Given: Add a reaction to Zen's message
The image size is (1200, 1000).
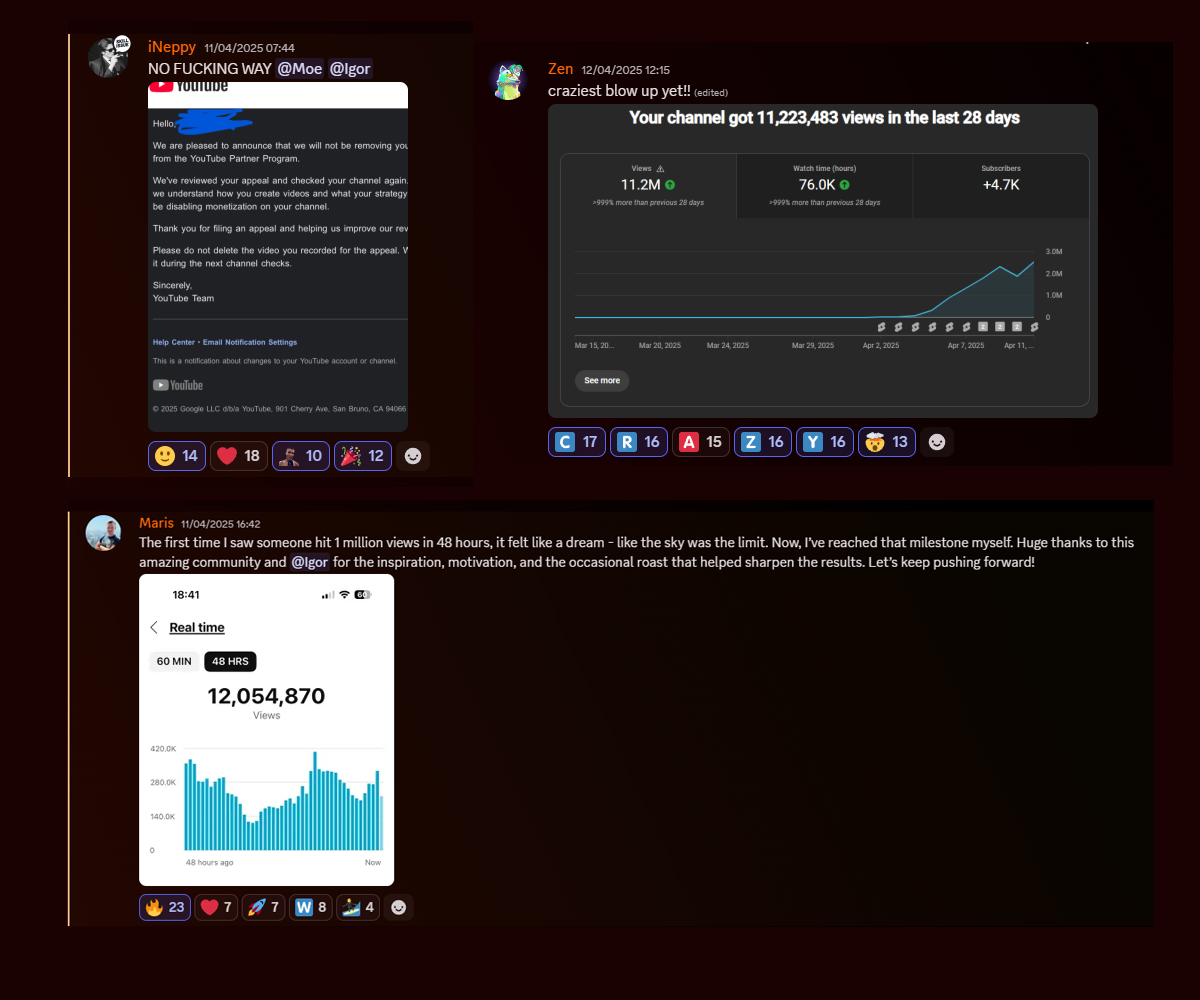Looking at the screenshot, I should tap(937, 442).
